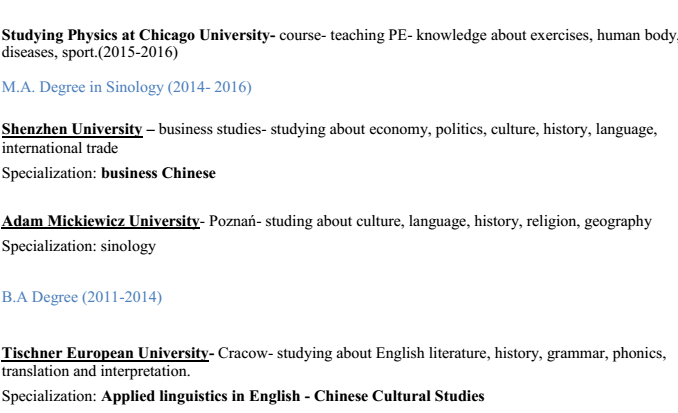Click the bold 'Applied linguistics in English' text
678x413 pixels.
(203, 396)
